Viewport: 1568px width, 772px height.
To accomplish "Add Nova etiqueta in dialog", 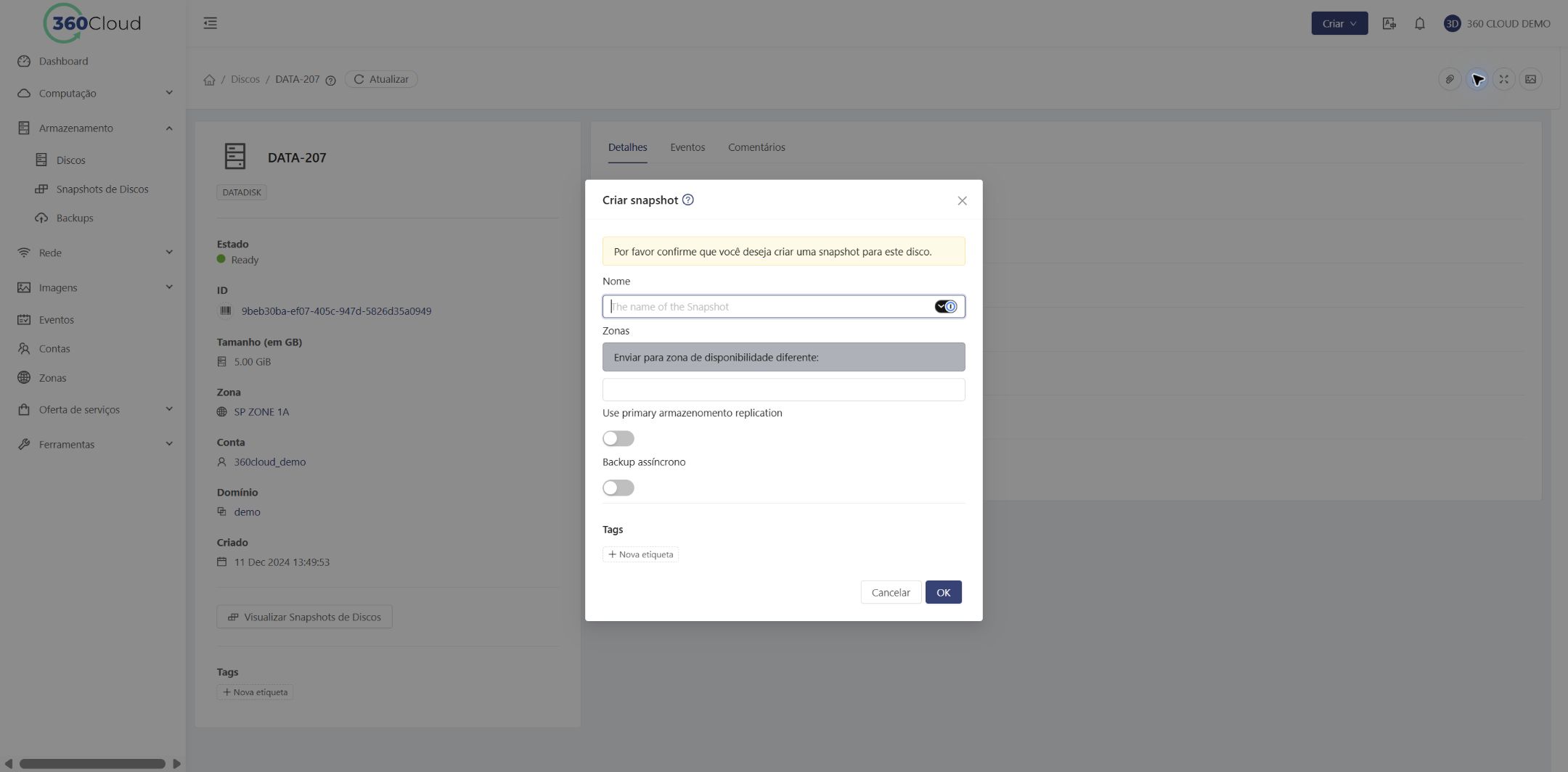I will tap(640, 554).
